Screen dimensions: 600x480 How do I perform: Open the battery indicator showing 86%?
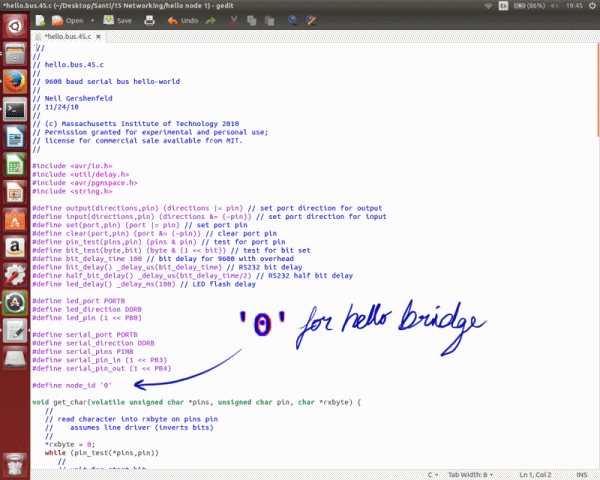coord(529,6)
